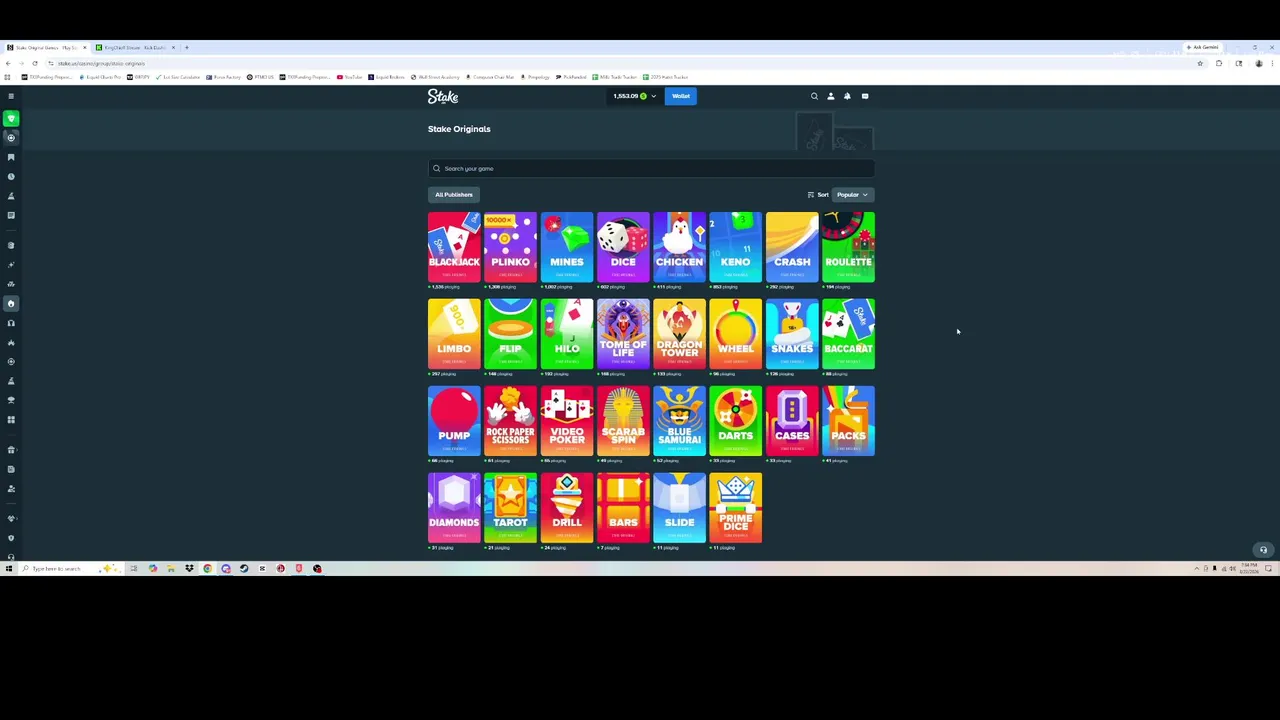This screenshot has width=1280, height=720.
Task: Open the bookmark-shaped Favourites icon in sidebar
Action: 11,157
